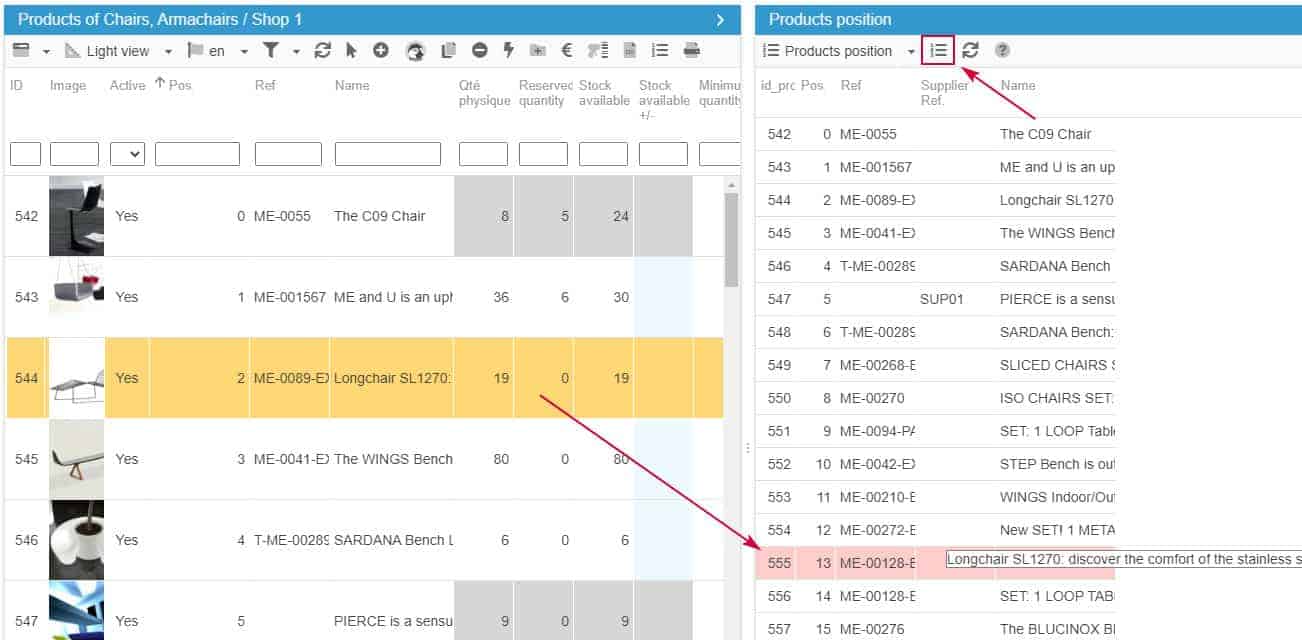Click the refresh icon in products toolbar

click(322, 51)
